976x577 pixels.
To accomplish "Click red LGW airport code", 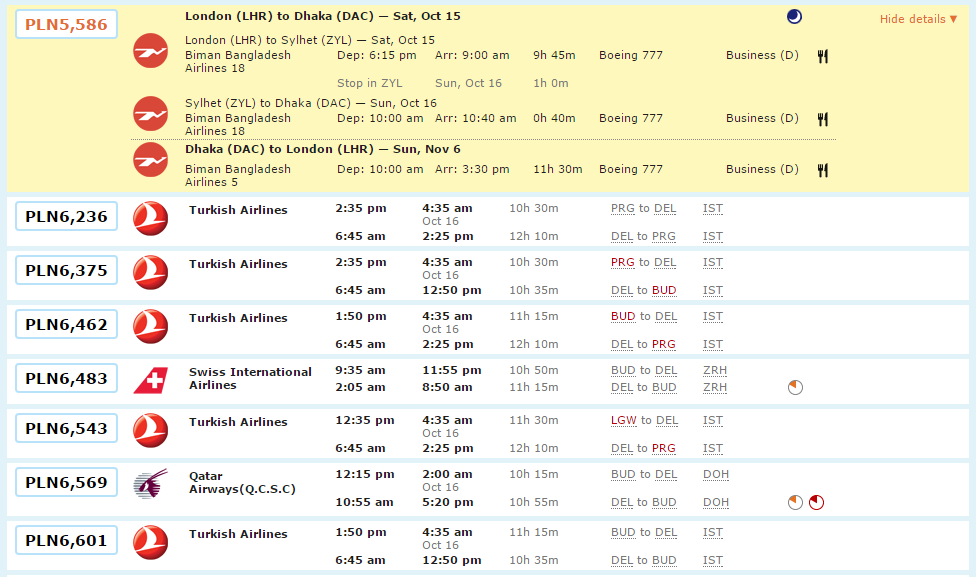I will [x=624, y=421].
